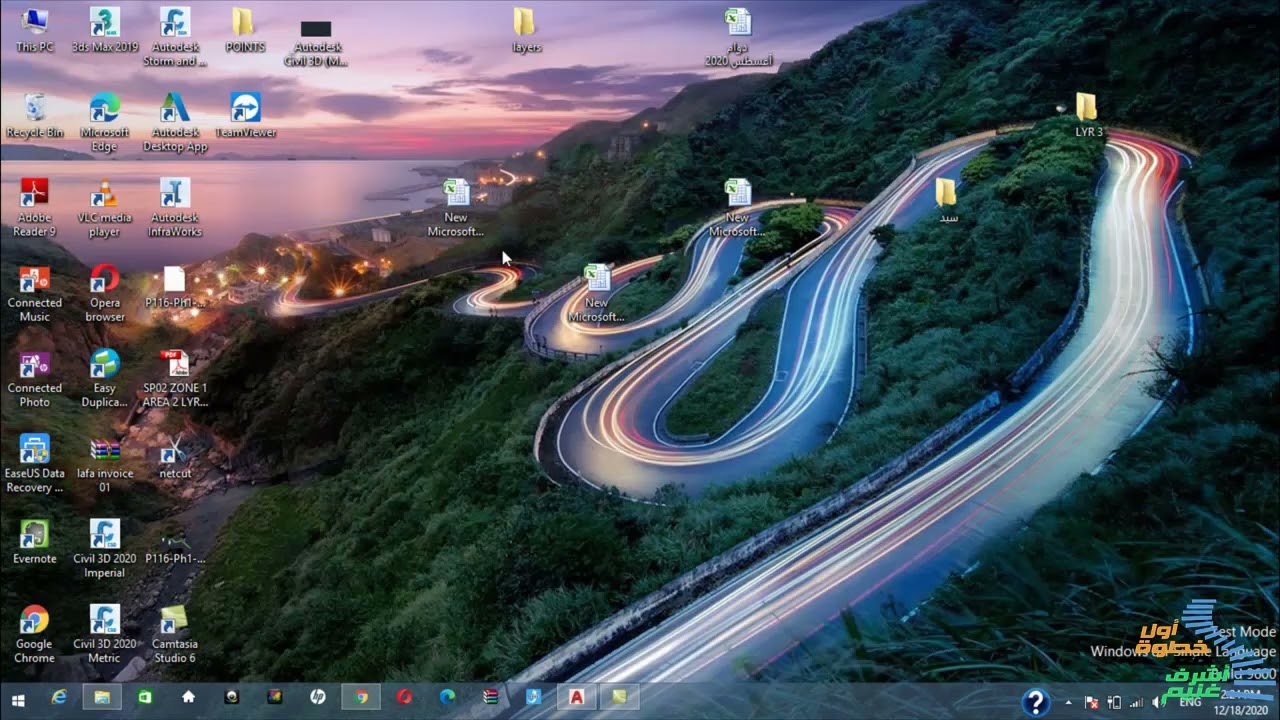Show hidden system tray icons
1280x720 pixels.
click(1068, 702)
